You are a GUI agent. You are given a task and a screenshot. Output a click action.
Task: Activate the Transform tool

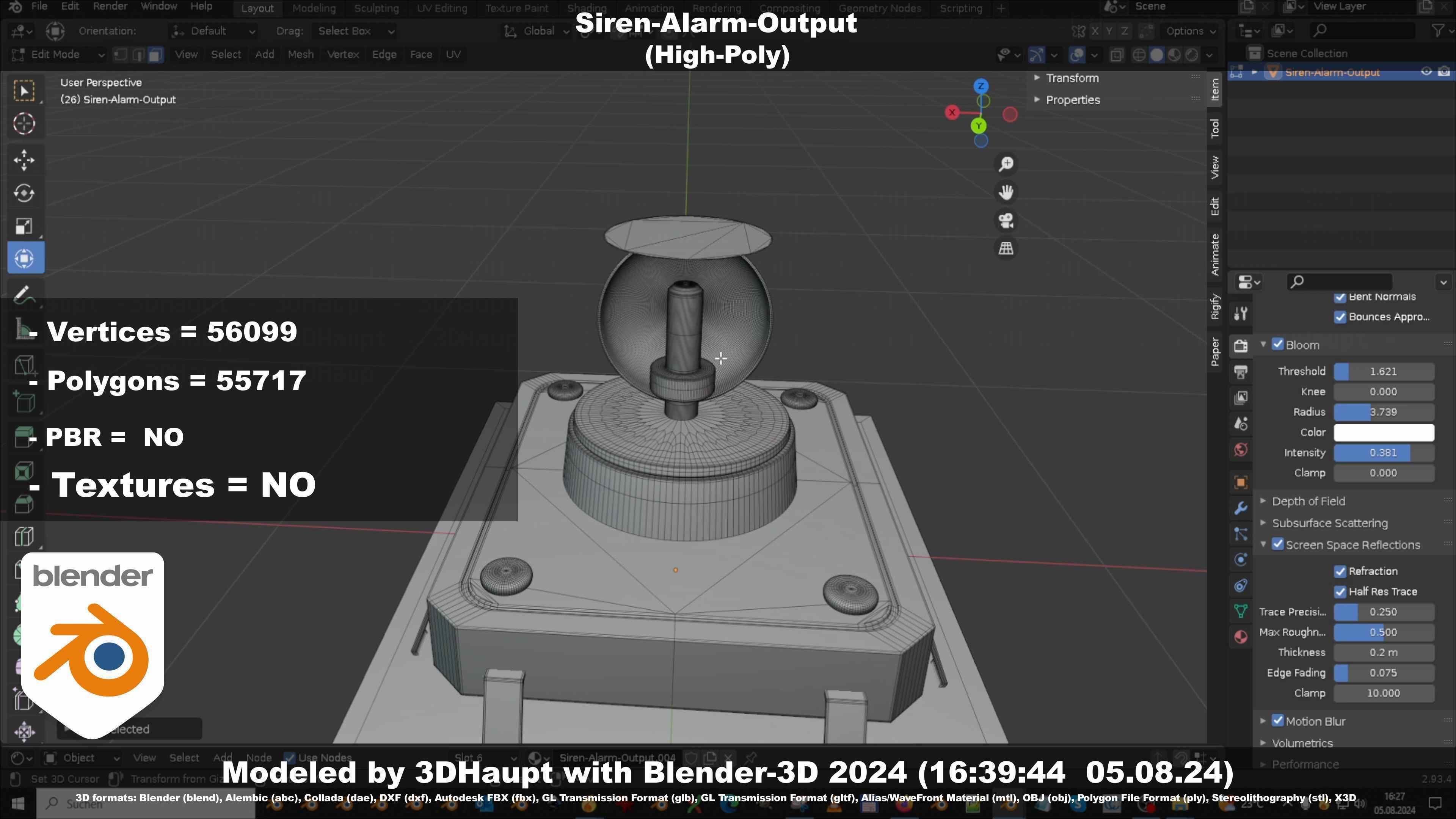click(25, 258)
